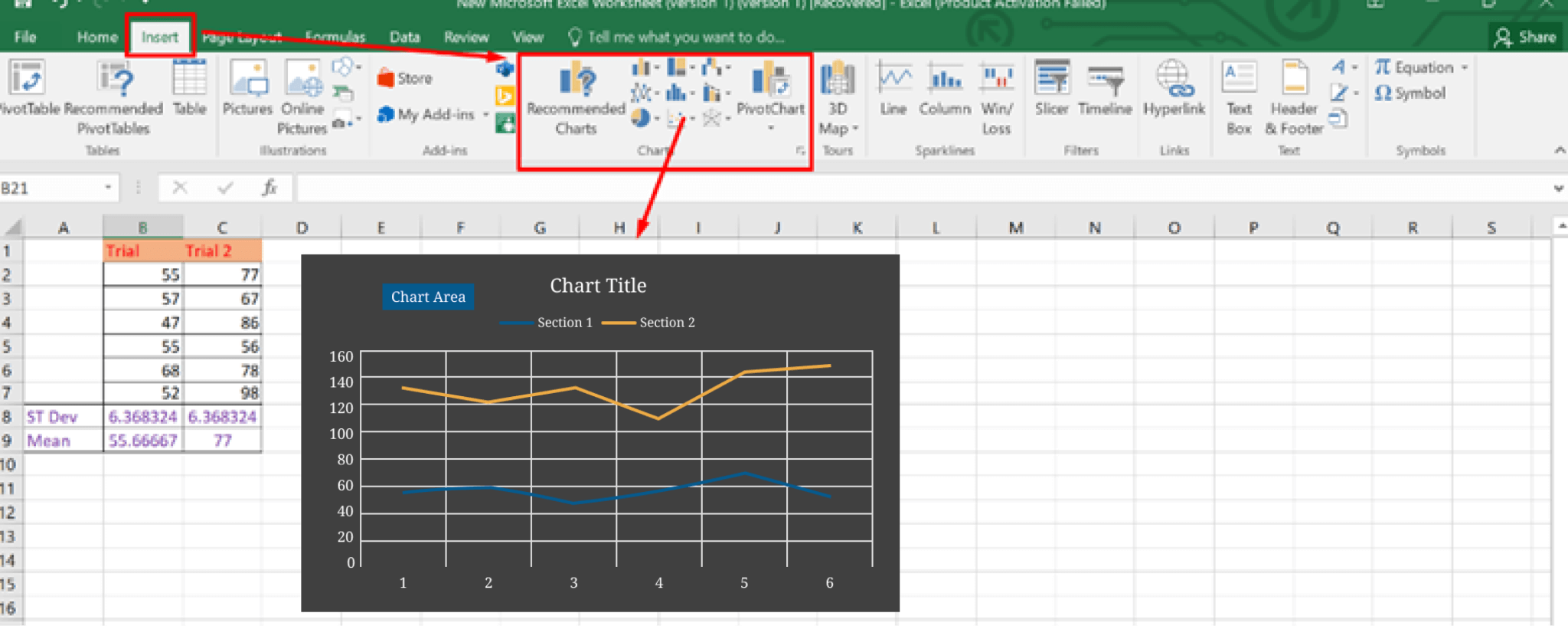Open the Scatter or Bubble chart dropdown
This screenshot has width=1568, height=626.
tap(681, 118)
